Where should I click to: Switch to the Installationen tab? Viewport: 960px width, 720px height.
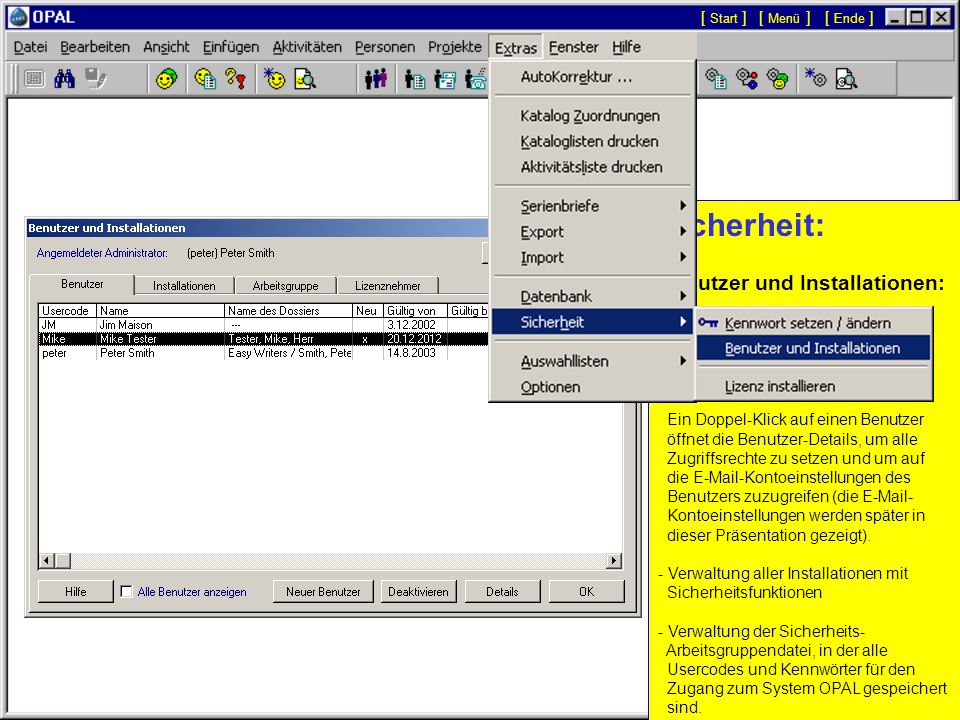point(184,286)
